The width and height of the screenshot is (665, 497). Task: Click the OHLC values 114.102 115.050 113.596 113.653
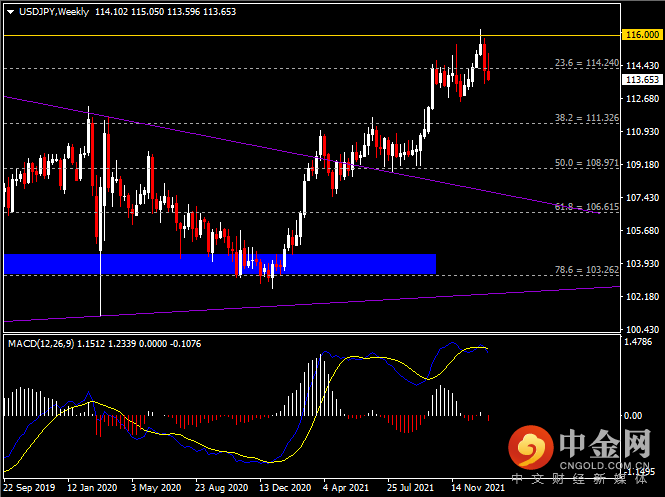165,12
